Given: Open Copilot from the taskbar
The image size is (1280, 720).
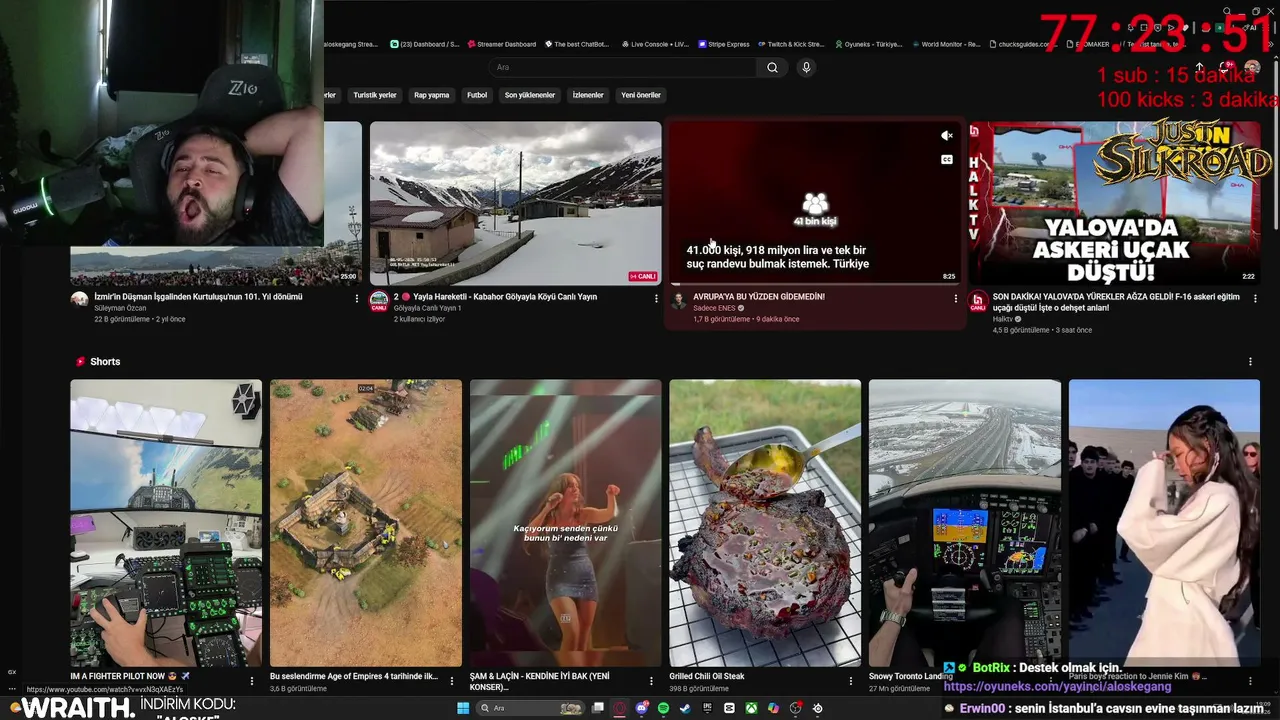Looking at the screenshot, I should 773,708.
